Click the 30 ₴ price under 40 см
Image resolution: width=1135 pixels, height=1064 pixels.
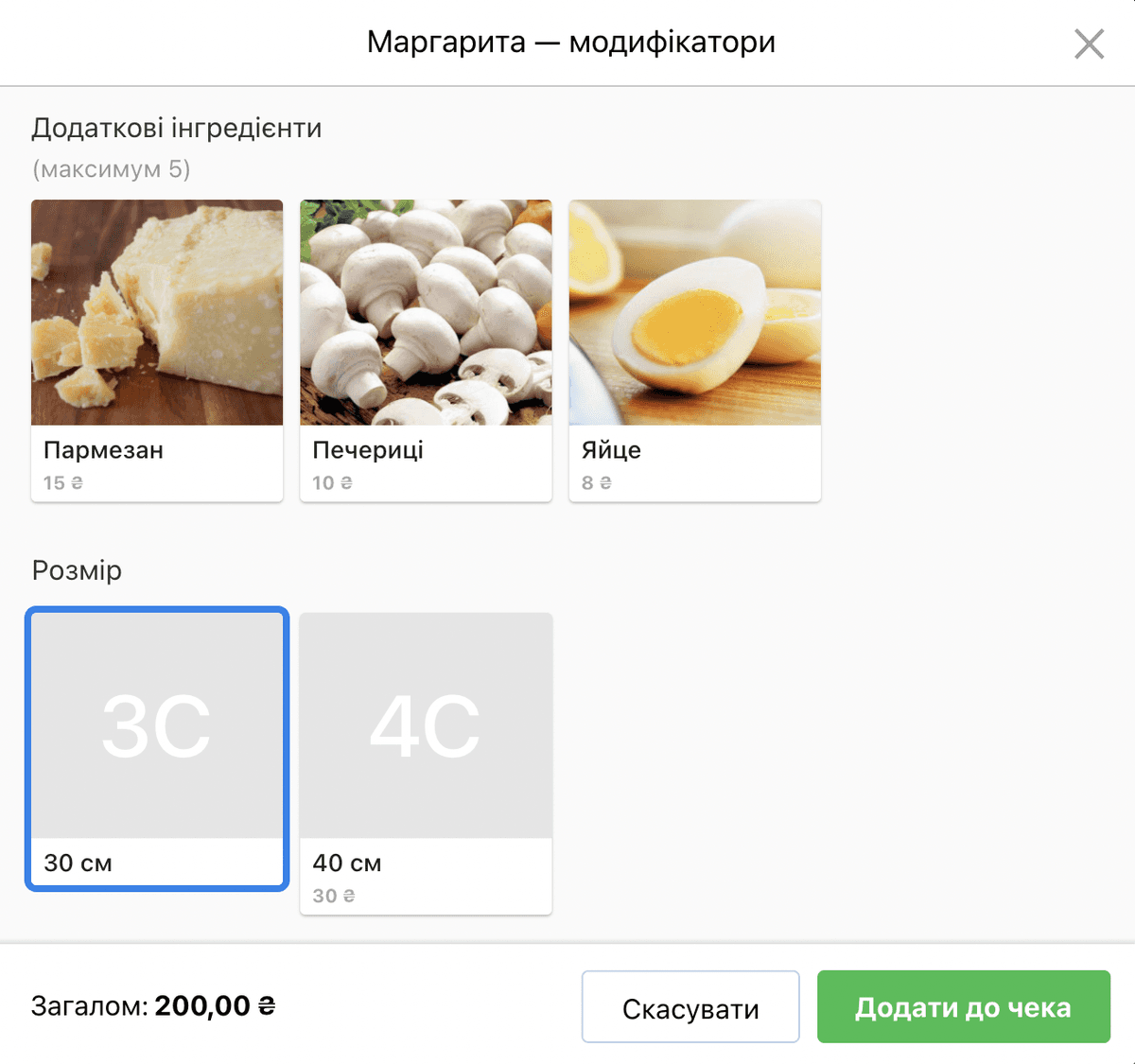(x=334, y=896)
